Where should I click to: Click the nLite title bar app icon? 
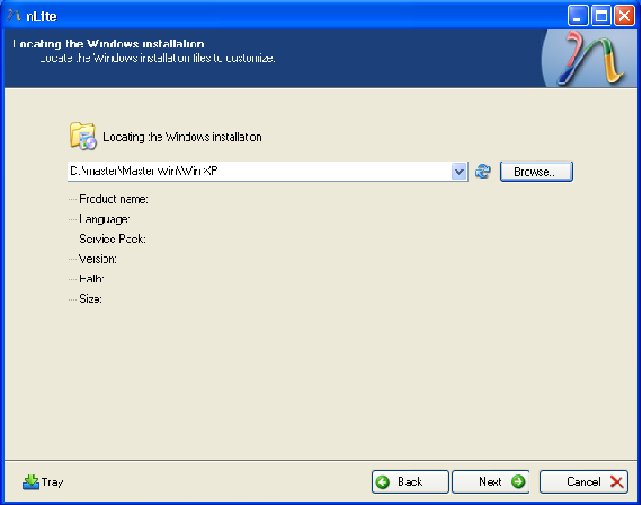click(x=14, y=16)
